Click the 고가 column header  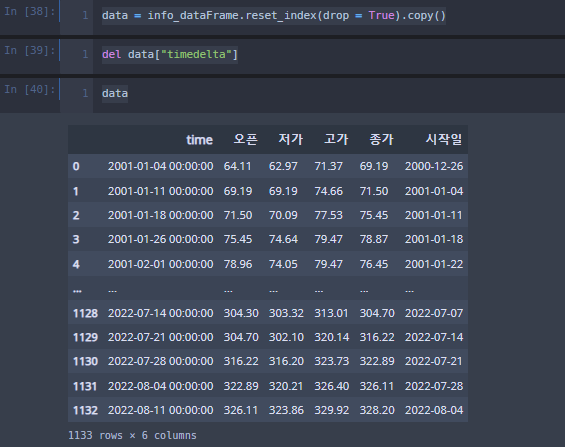point(336,139)
